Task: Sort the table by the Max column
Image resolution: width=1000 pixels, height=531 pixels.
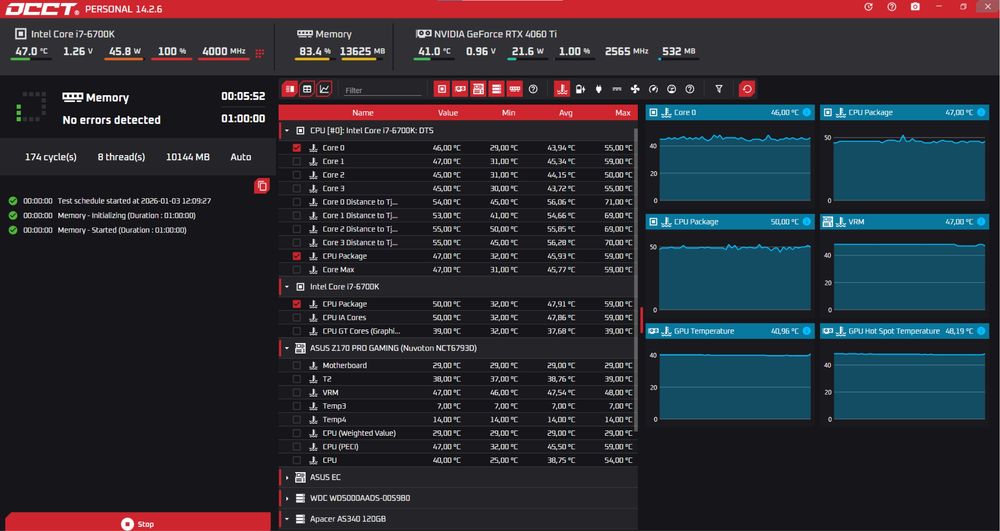Action: (622, 113)
